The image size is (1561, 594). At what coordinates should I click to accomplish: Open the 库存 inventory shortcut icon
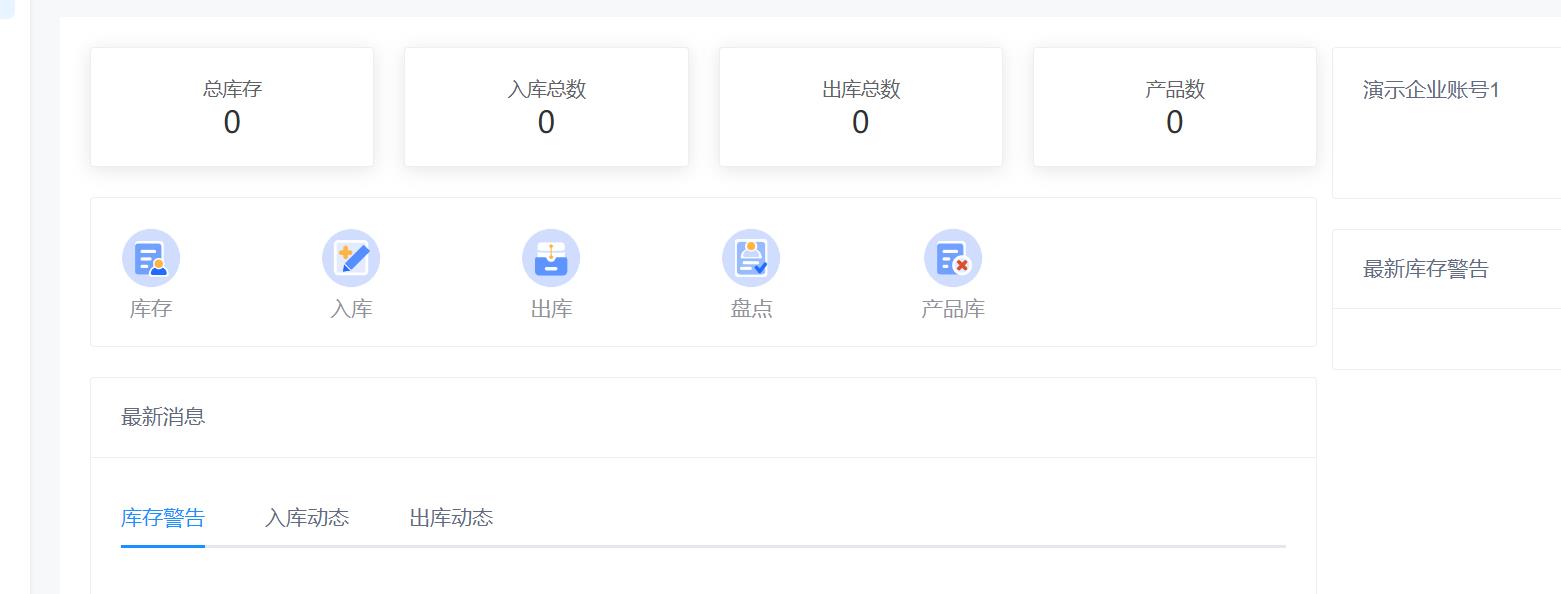point(151,258)
